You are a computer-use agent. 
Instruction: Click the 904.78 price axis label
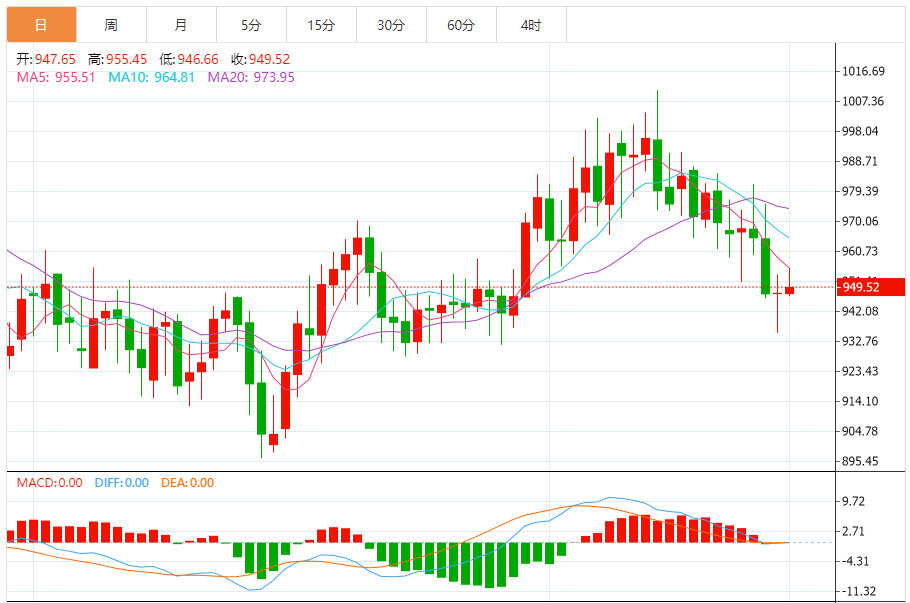(861, 431)
